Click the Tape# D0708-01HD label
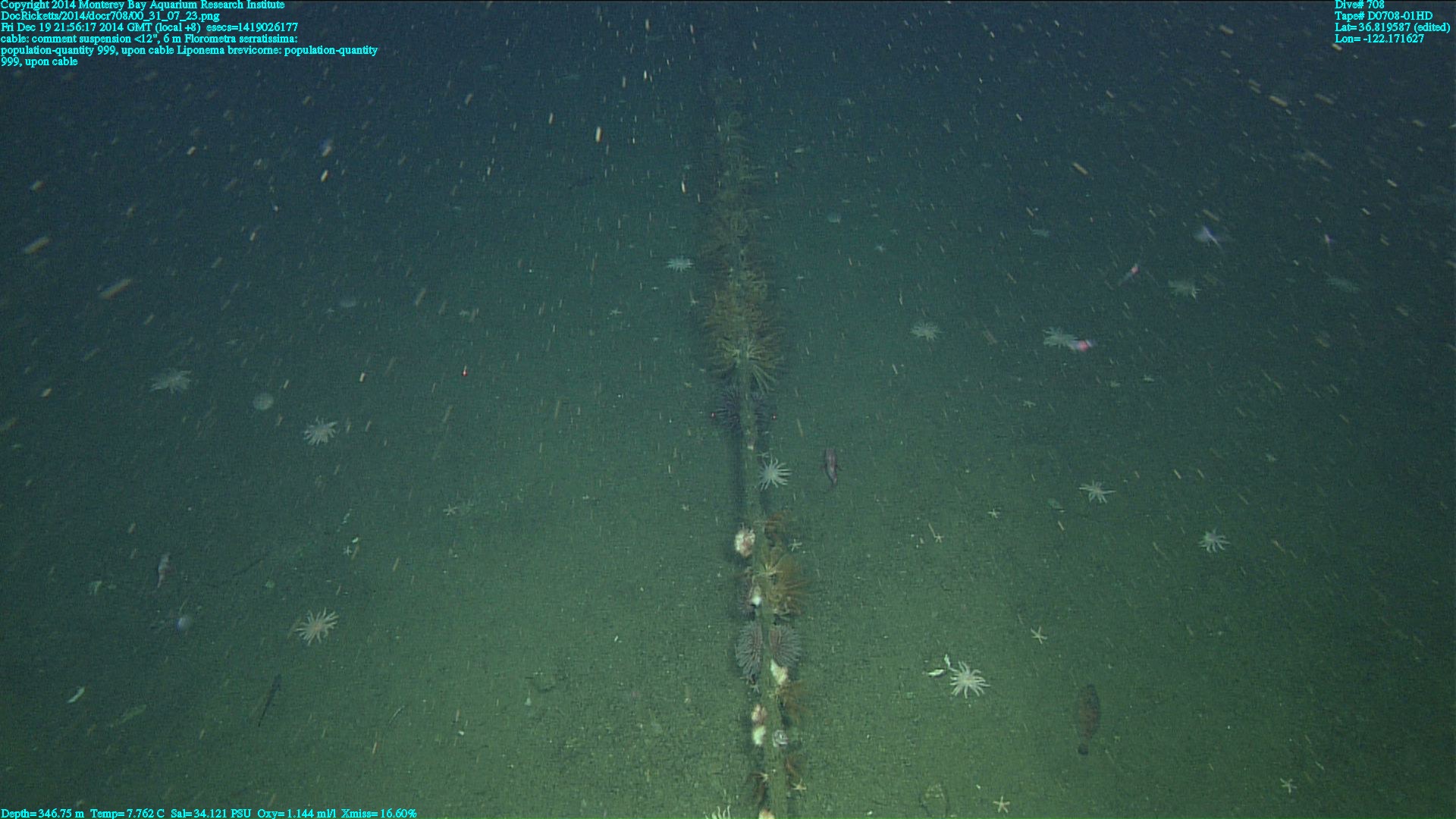Screen dimensions: 1456x819 [x=1383, y=16]
